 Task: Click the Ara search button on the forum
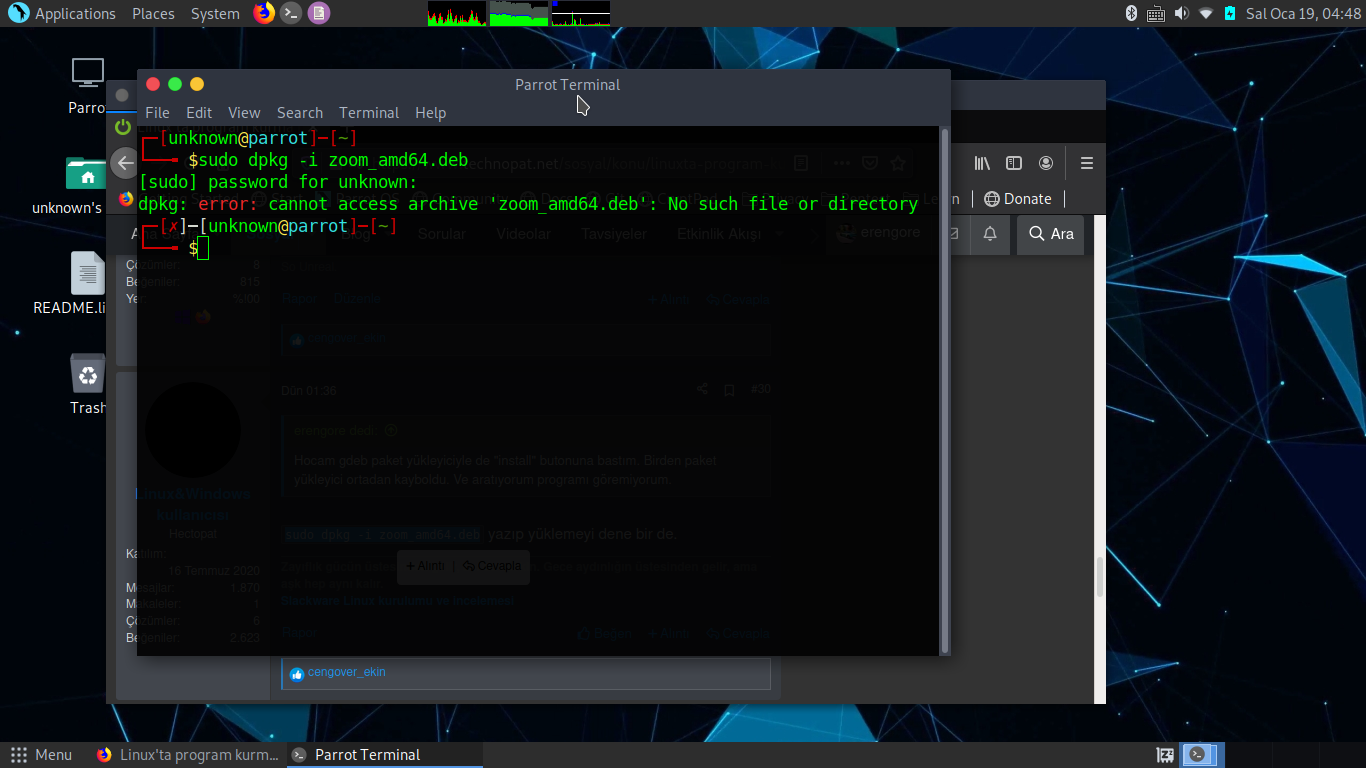tap(1051, 234)
